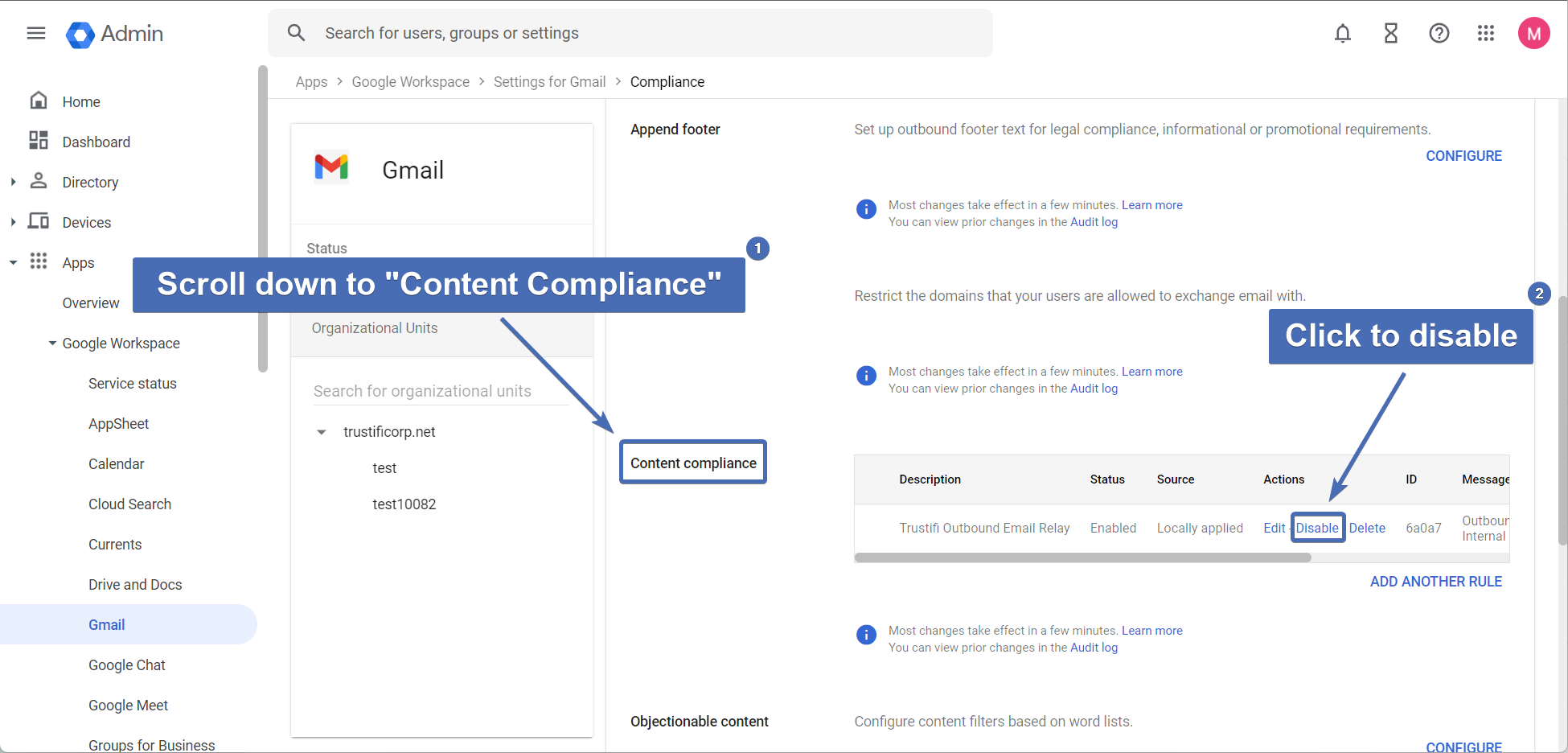Viewport: 1568px width, 753px height.
Task: Open Dashboard in sidebar
Action: 96,142
